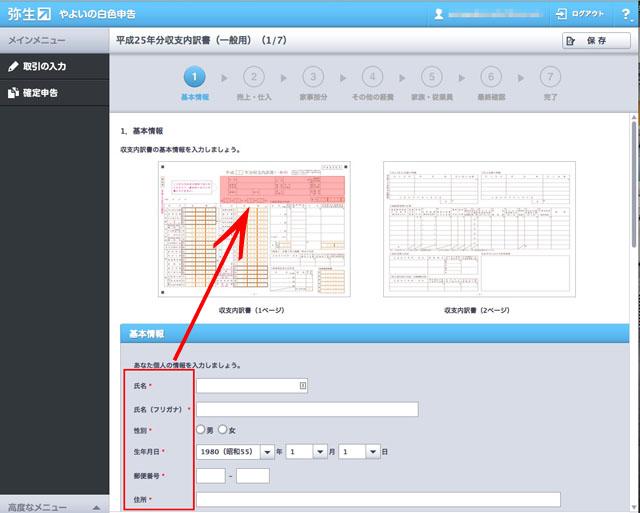Click the ログアウト logout link
Screen dimensions: 640x513
(583, 14)
